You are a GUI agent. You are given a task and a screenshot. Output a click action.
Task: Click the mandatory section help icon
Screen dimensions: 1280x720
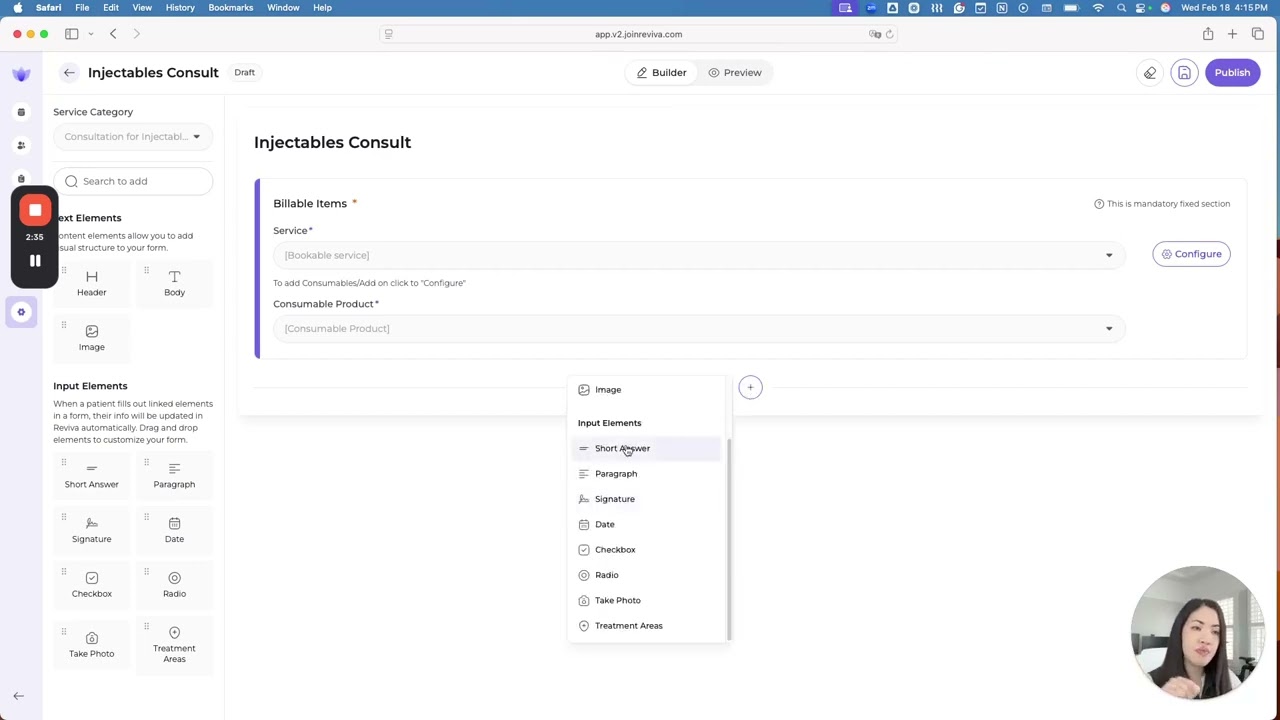(x=1099, y=203)
